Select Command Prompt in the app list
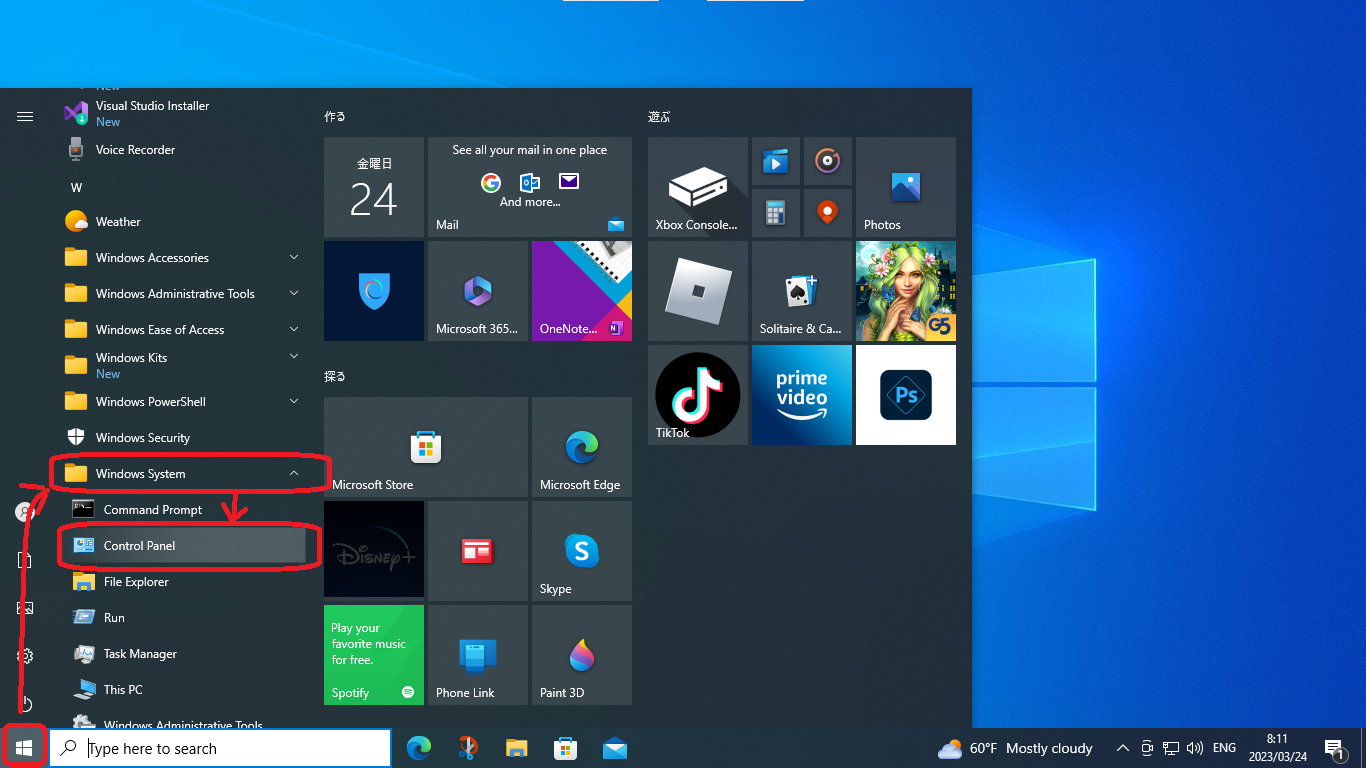Screen dimensions: 1366x768 pyautogui.click(x=152, y=510)
